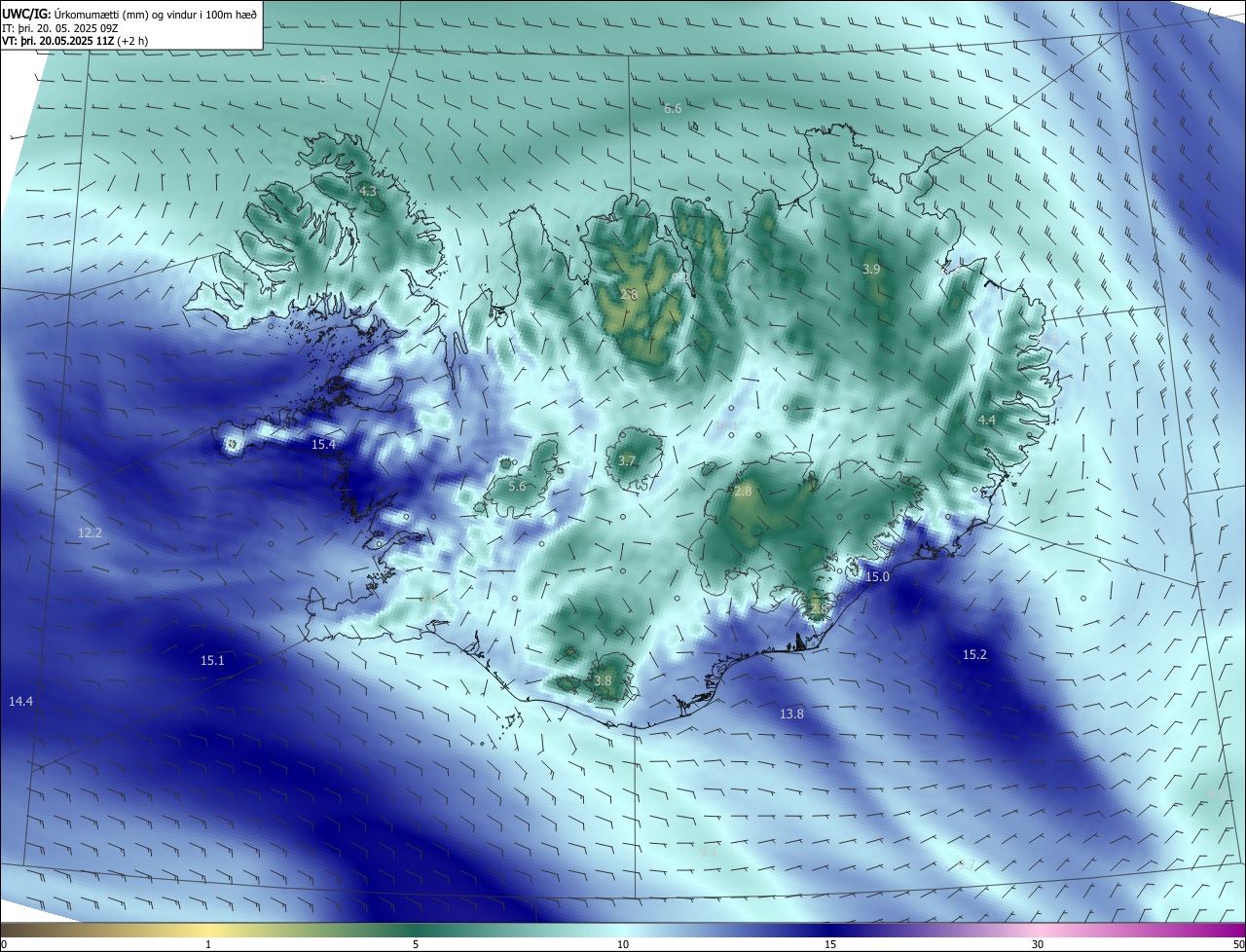Click the '30' tick on the color scale
Screen dimensions: 1246x952
tap(1038, 945)
